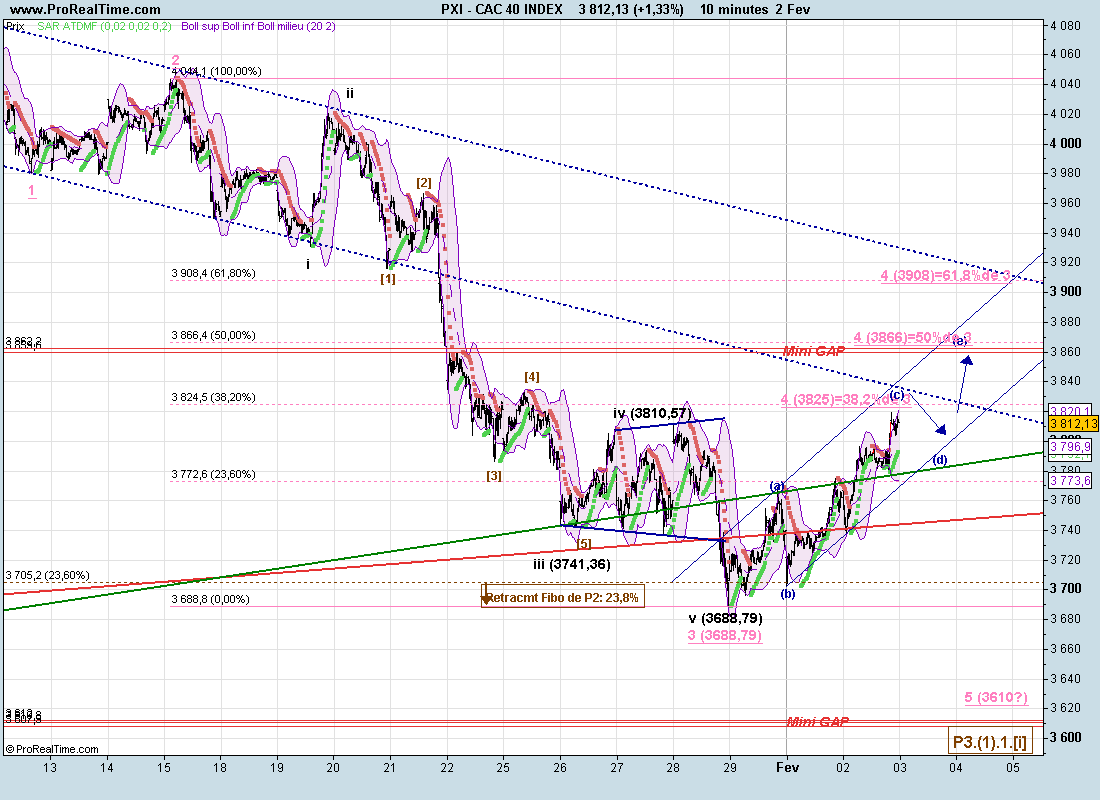Select the '3 908,4 (61,80%)' Fibonacci label
Screen dimensions: 1100x800
tap(213, 273)
